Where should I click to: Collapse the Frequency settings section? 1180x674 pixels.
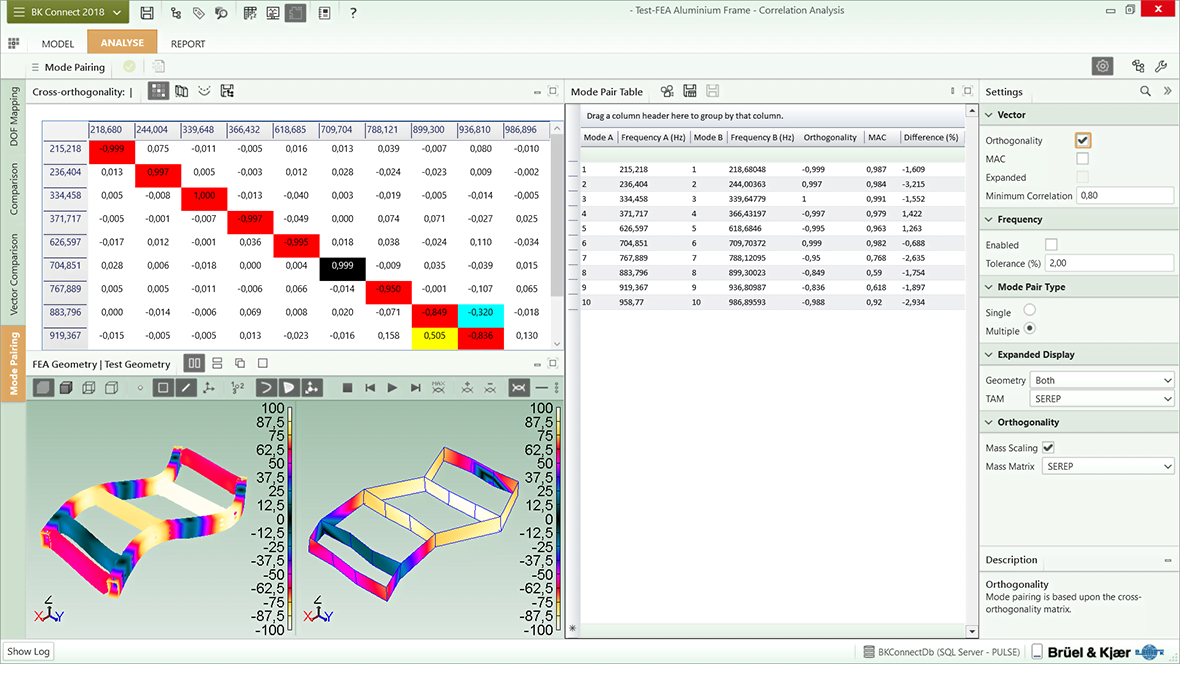tap(988, 219)
